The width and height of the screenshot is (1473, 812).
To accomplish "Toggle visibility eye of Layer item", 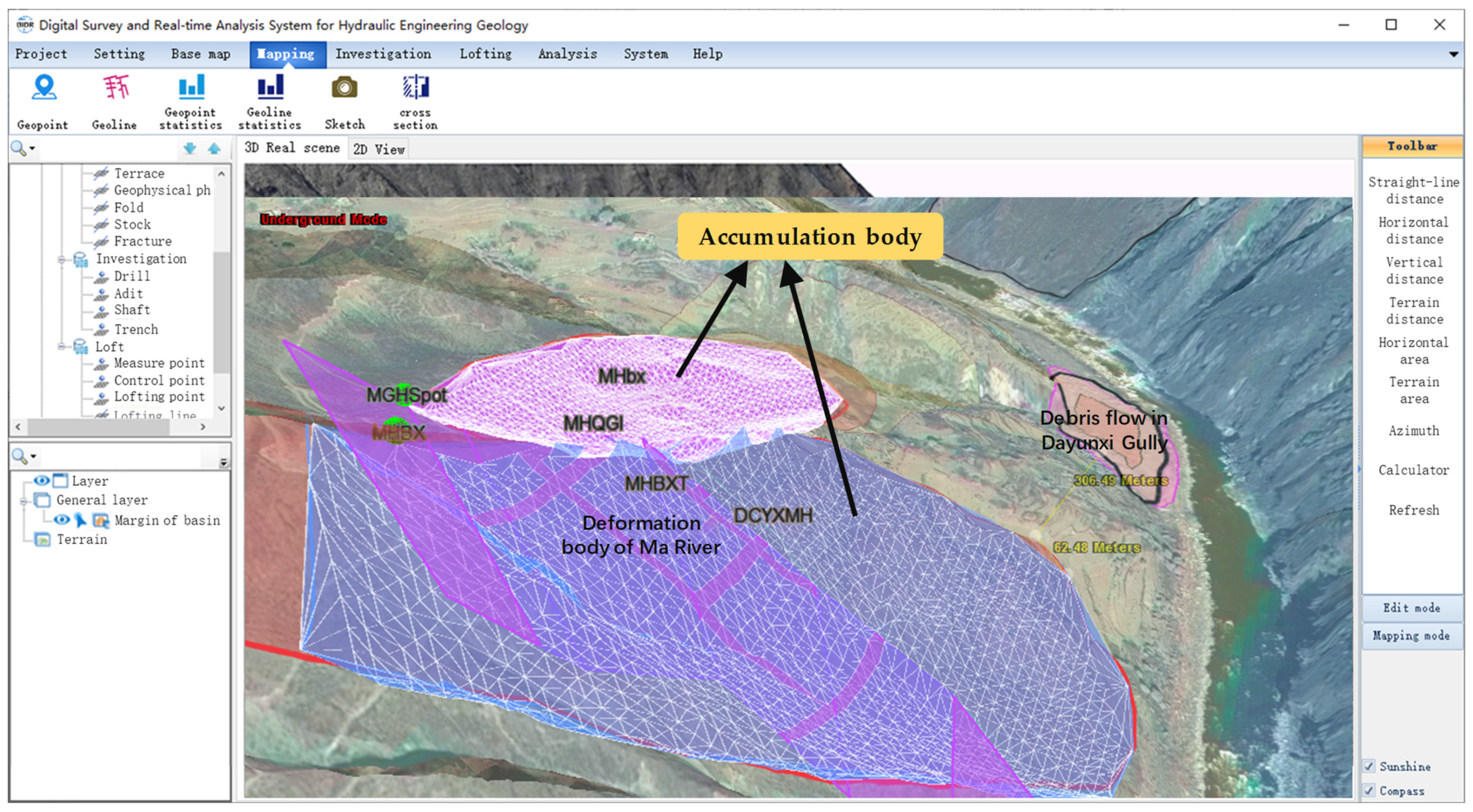I will pos(41,481).
